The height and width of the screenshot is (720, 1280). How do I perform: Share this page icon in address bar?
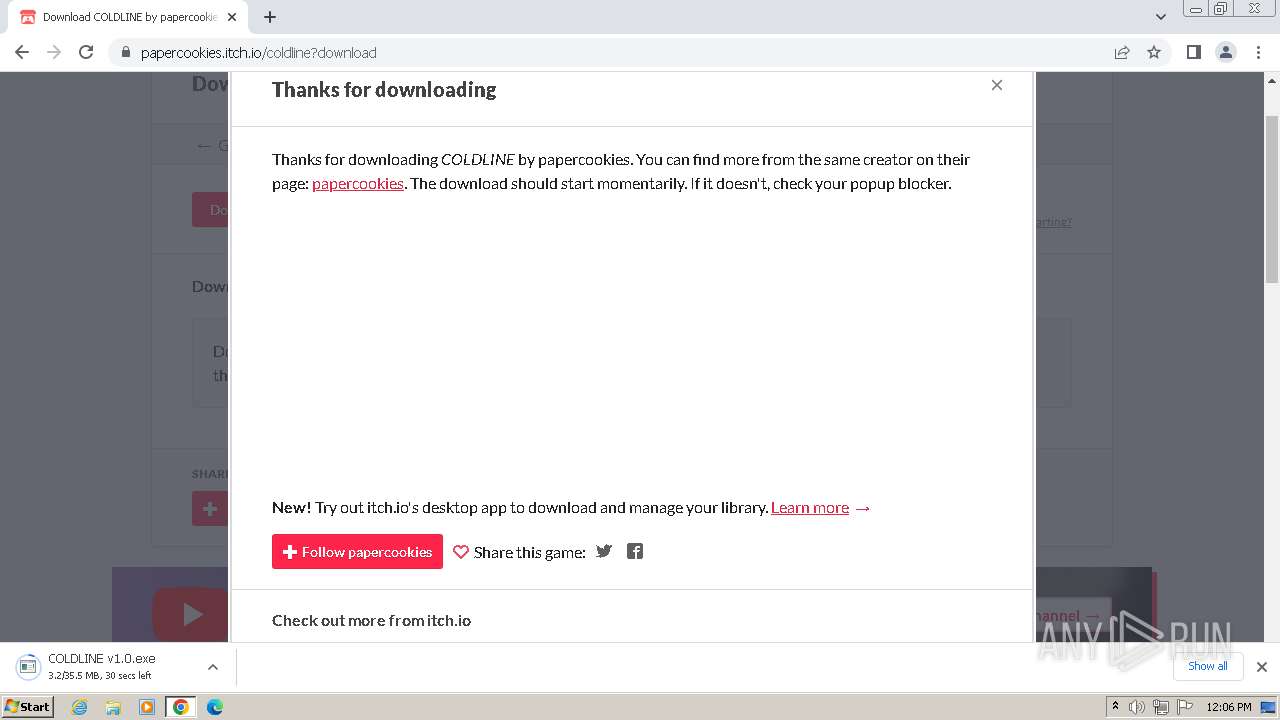point(1122,52)
